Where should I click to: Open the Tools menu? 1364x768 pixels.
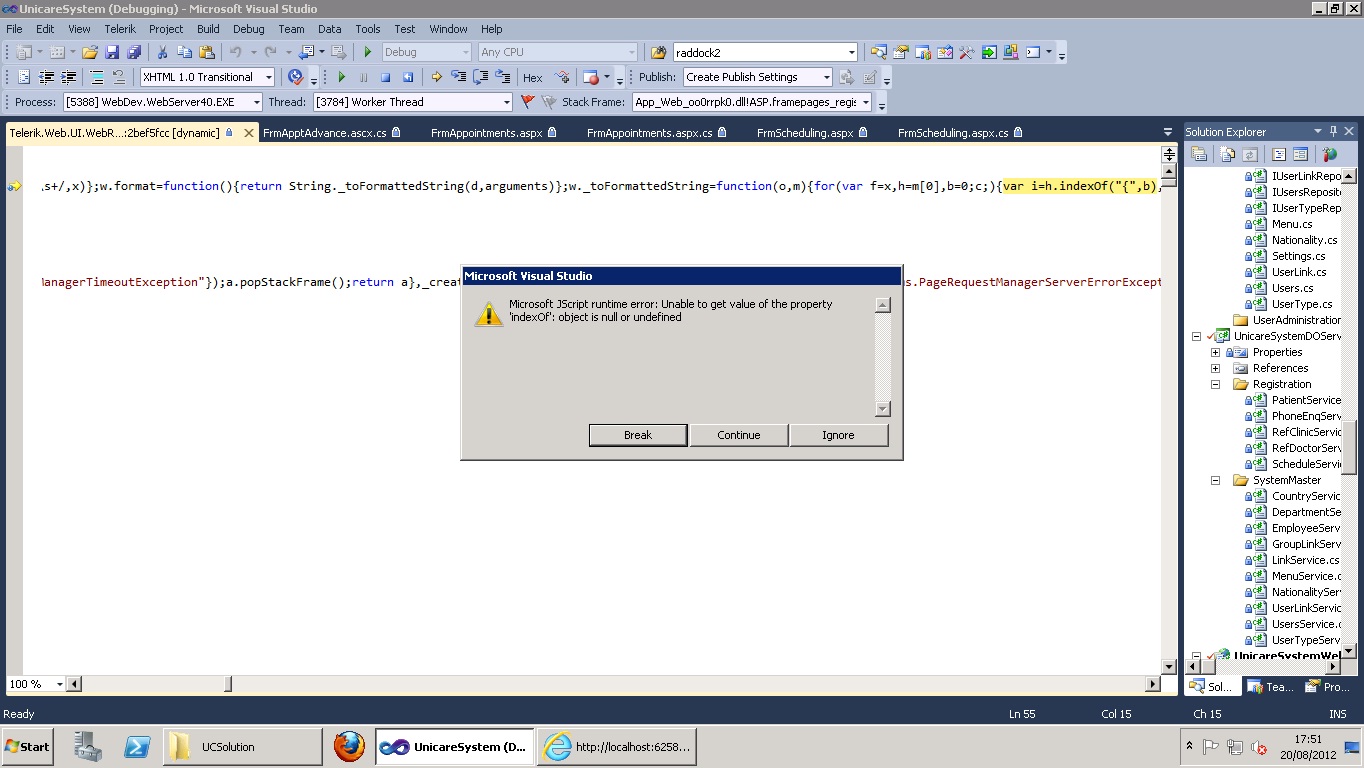[368, 29]
